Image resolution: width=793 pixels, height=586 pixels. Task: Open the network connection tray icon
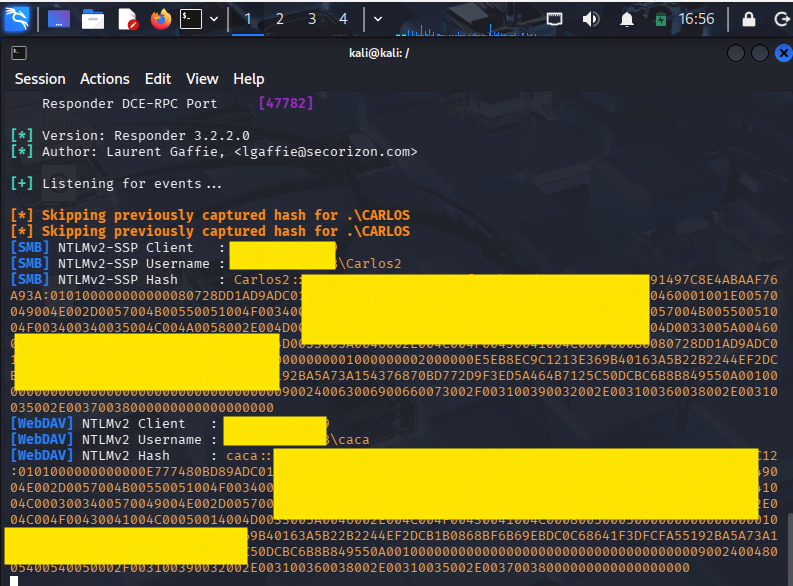pyautogui.click(x=554, y=19)
